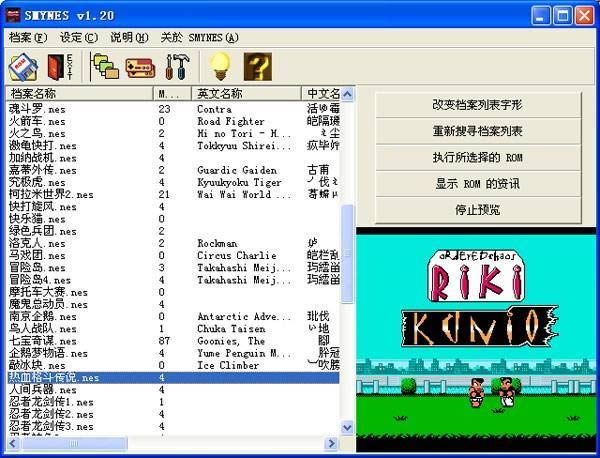Click the SMYNES title bar app icon

(13, 15)
